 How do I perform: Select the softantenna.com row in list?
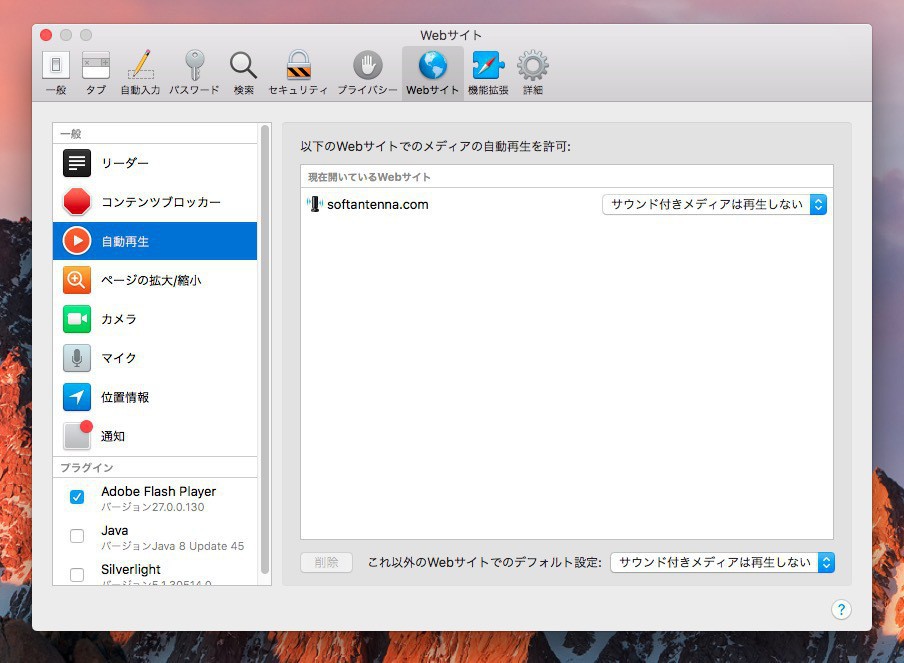450,204
